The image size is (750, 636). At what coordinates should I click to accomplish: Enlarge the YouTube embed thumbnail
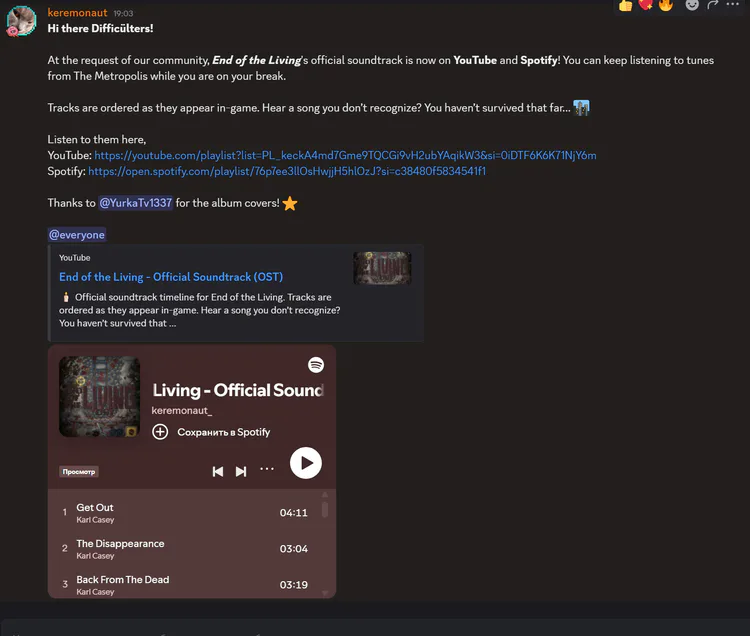[x=382, y=268]
